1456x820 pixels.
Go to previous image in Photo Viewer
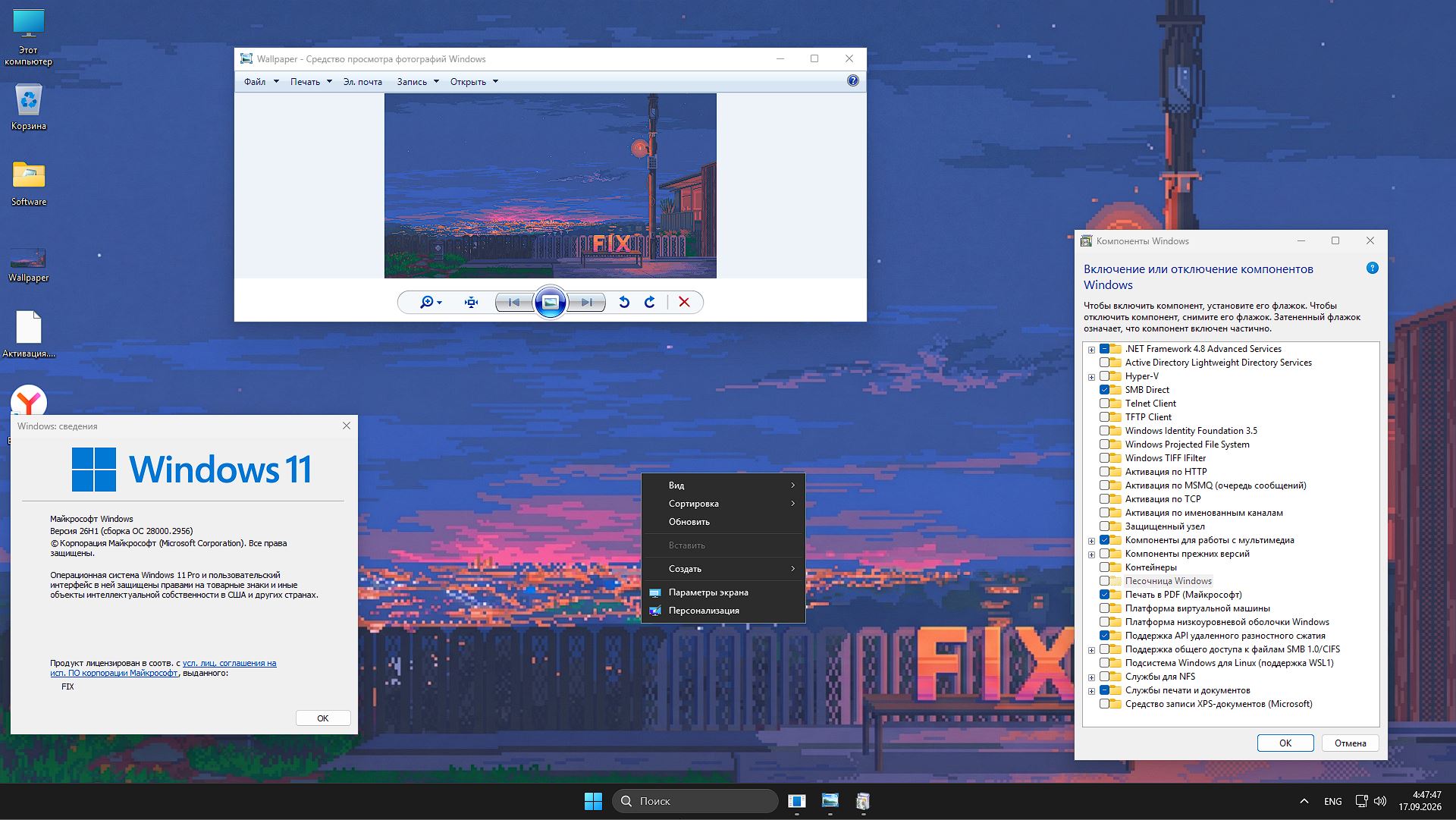514,302
